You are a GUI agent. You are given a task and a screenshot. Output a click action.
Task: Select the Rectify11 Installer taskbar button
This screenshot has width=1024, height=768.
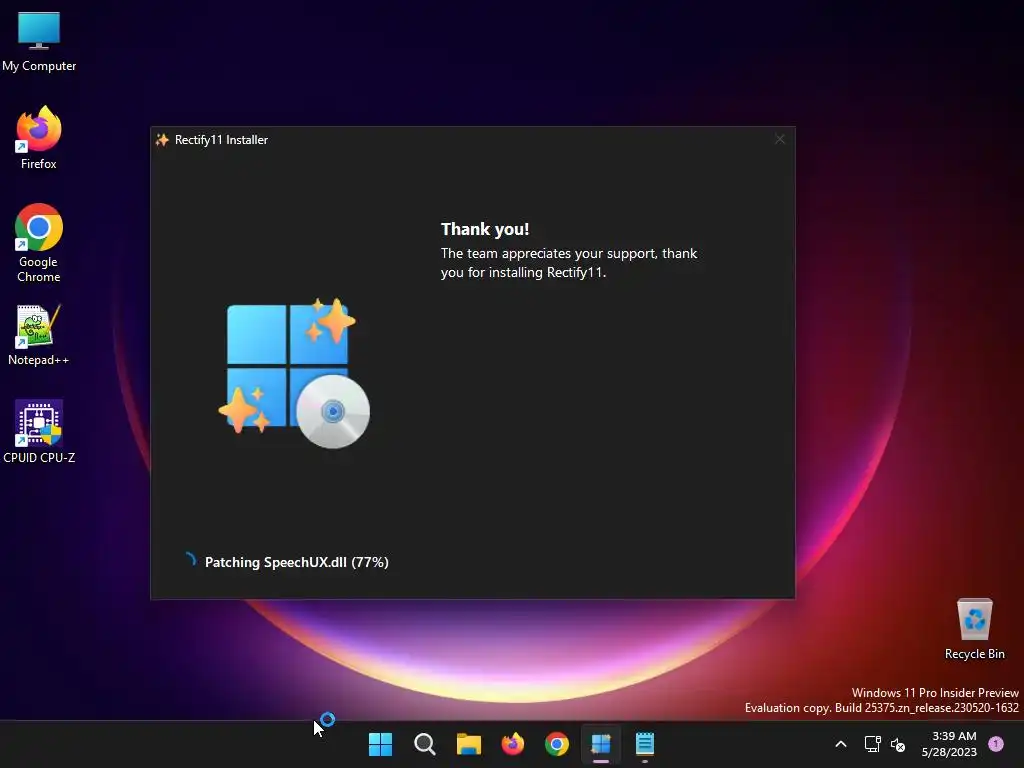(601, 744)
